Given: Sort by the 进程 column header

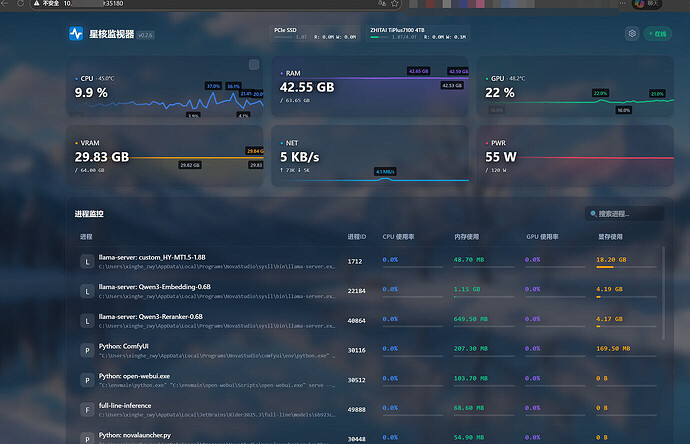Looking at the screenshot, I should (86, 237).
